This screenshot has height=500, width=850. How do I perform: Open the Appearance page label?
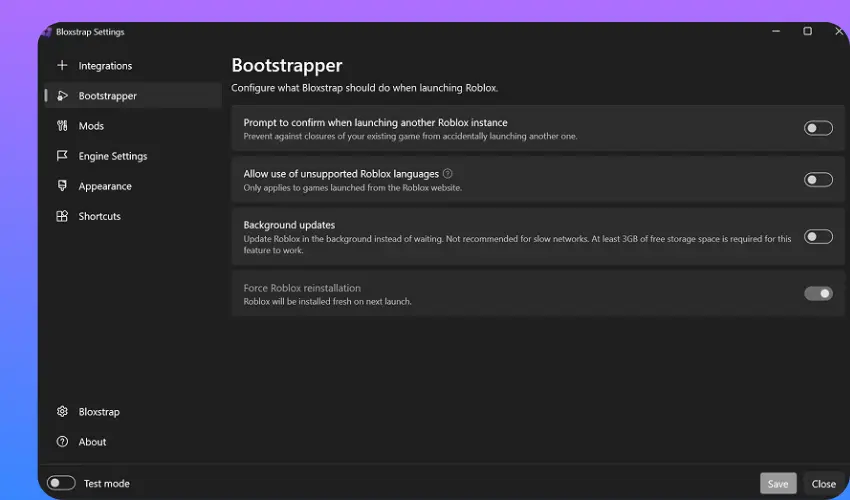[x=105, y=186]
